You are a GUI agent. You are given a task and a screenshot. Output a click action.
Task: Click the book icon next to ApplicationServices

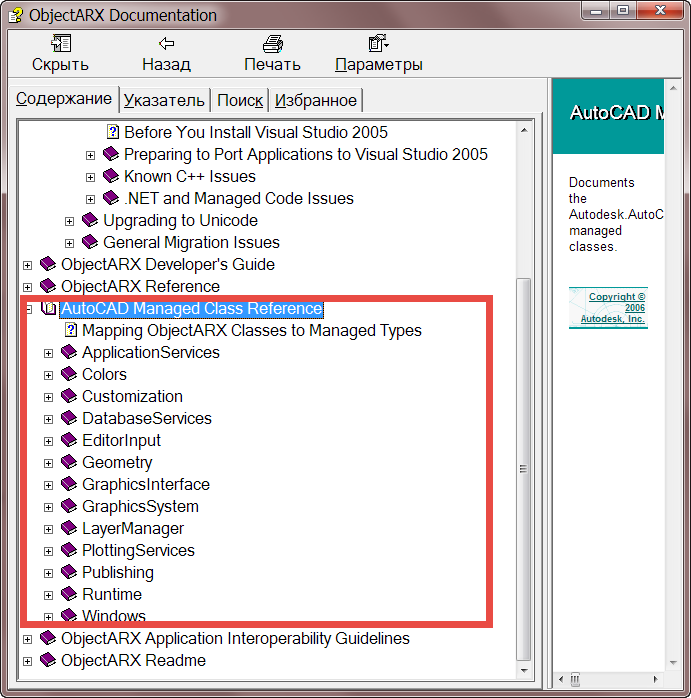point(69,352)
